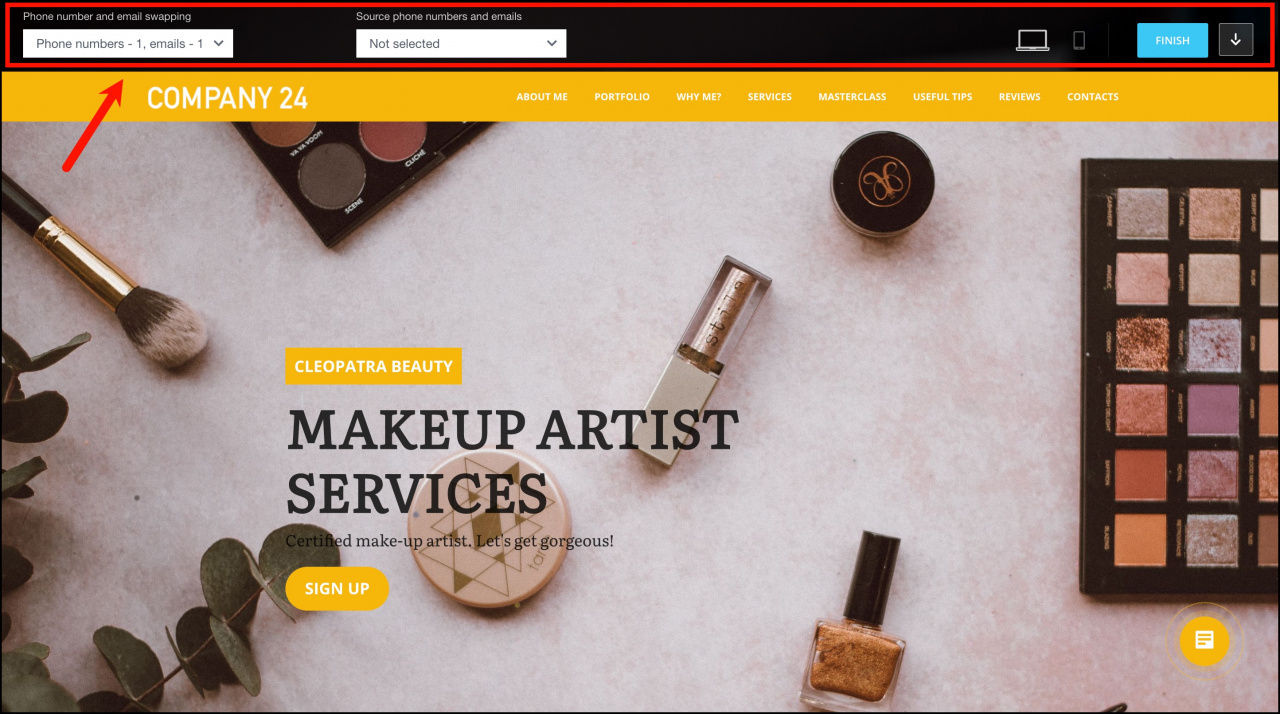Open the CONTACTS navigation link
This screenshot has width=1280, height=714.
[x=1093, y=97]
